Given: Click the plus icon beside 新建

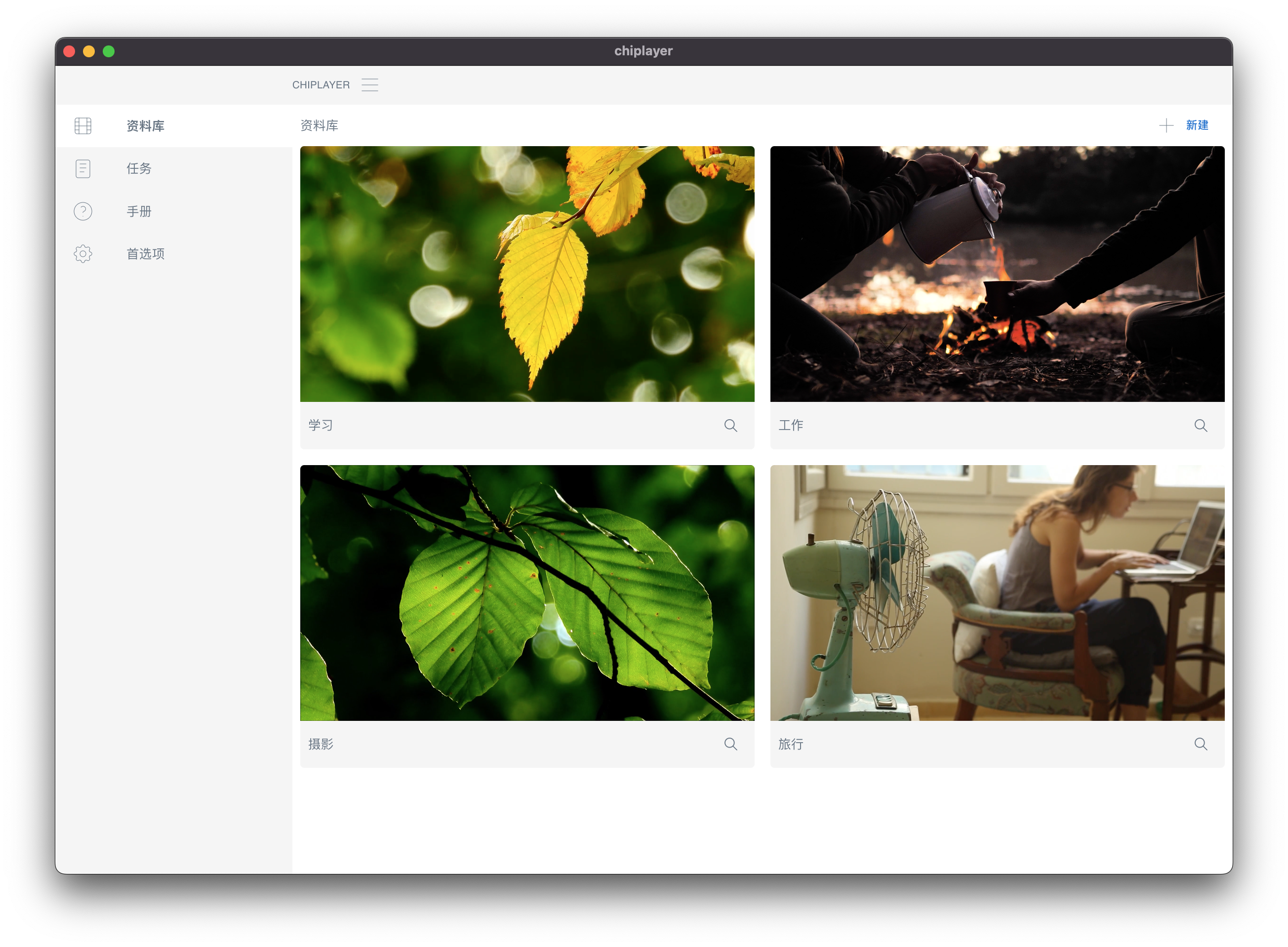Looking at the screenshot, I should click(1166, 125).
